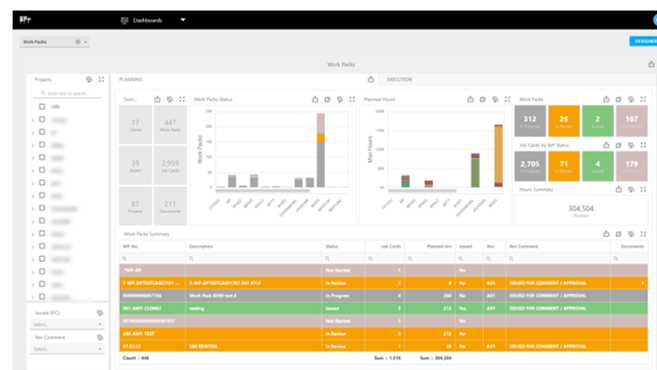
Task: Select the 312 In Progress work packs card
Action: 530,121
